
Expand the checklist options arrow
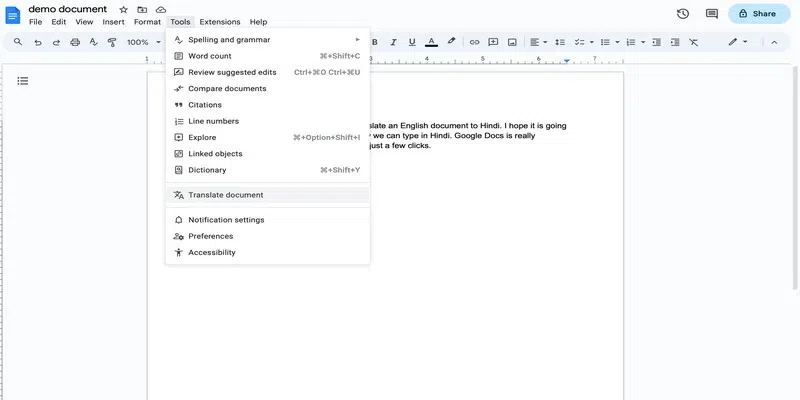592,42
